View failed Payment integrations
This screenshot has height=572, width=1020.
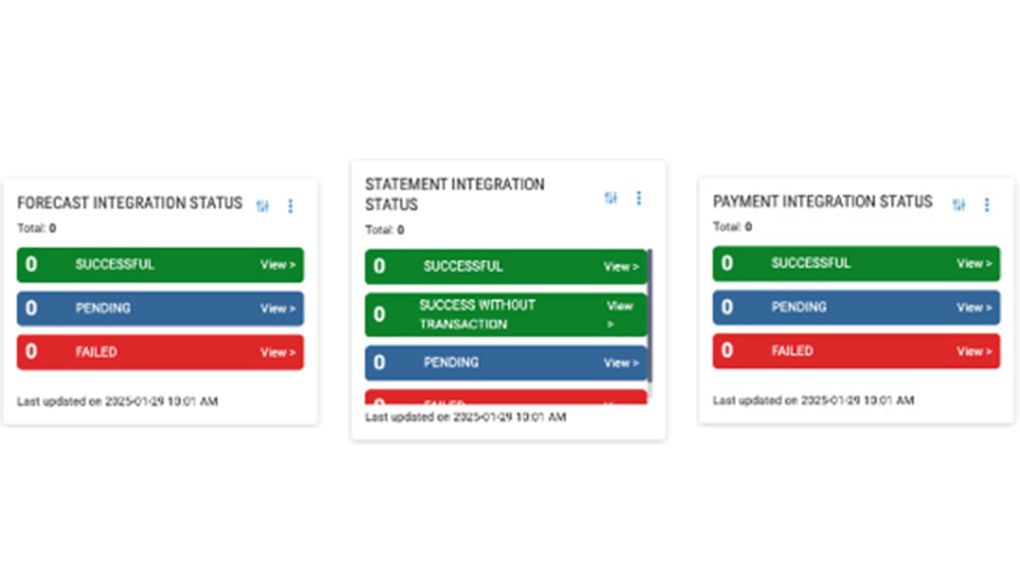[x=975, y=351]
